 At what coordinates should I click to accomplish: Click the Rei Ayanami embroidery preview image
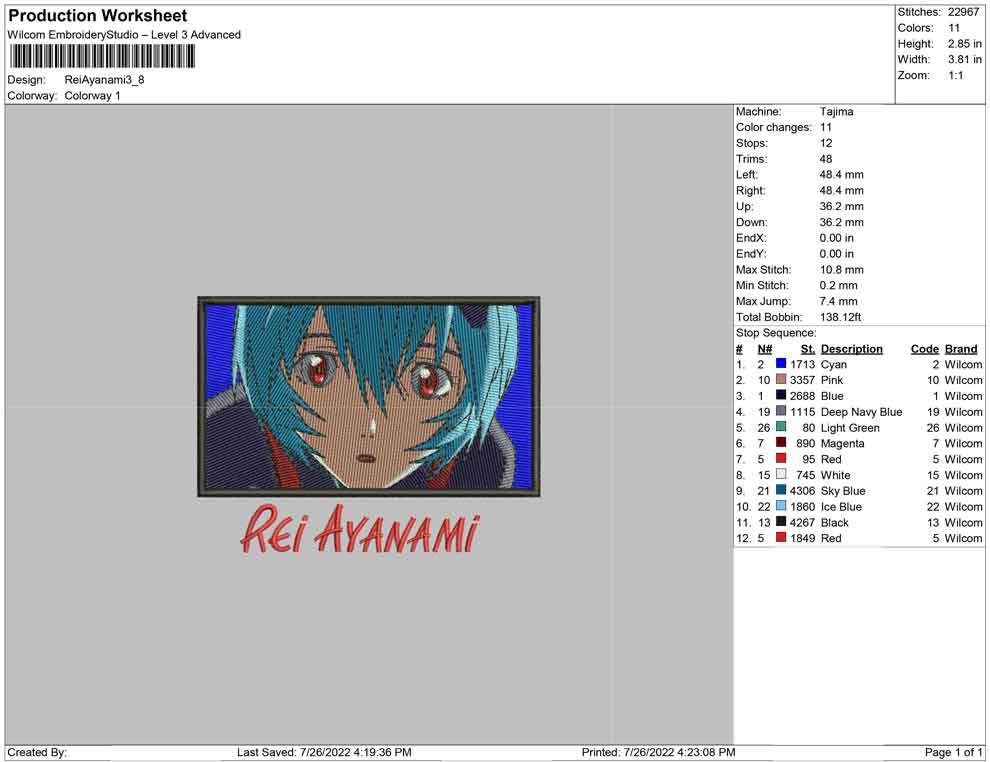pyautogui.click(x=368, y=396)
